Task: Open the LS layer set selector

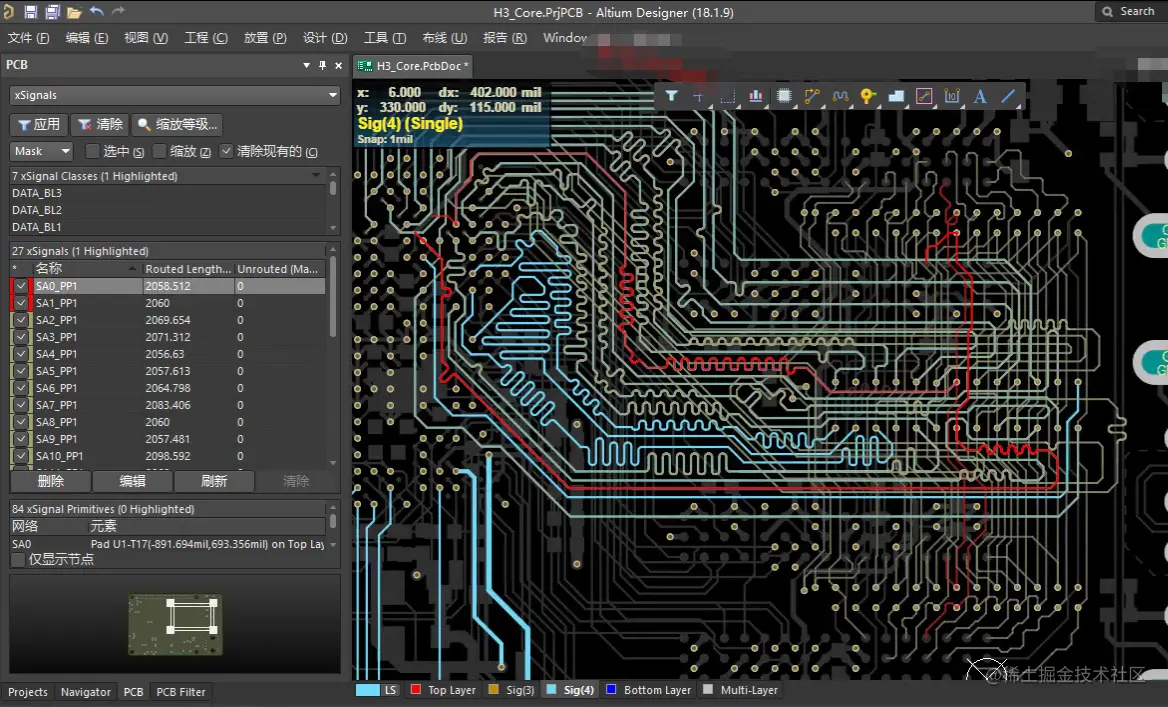Action: [378, 690]
